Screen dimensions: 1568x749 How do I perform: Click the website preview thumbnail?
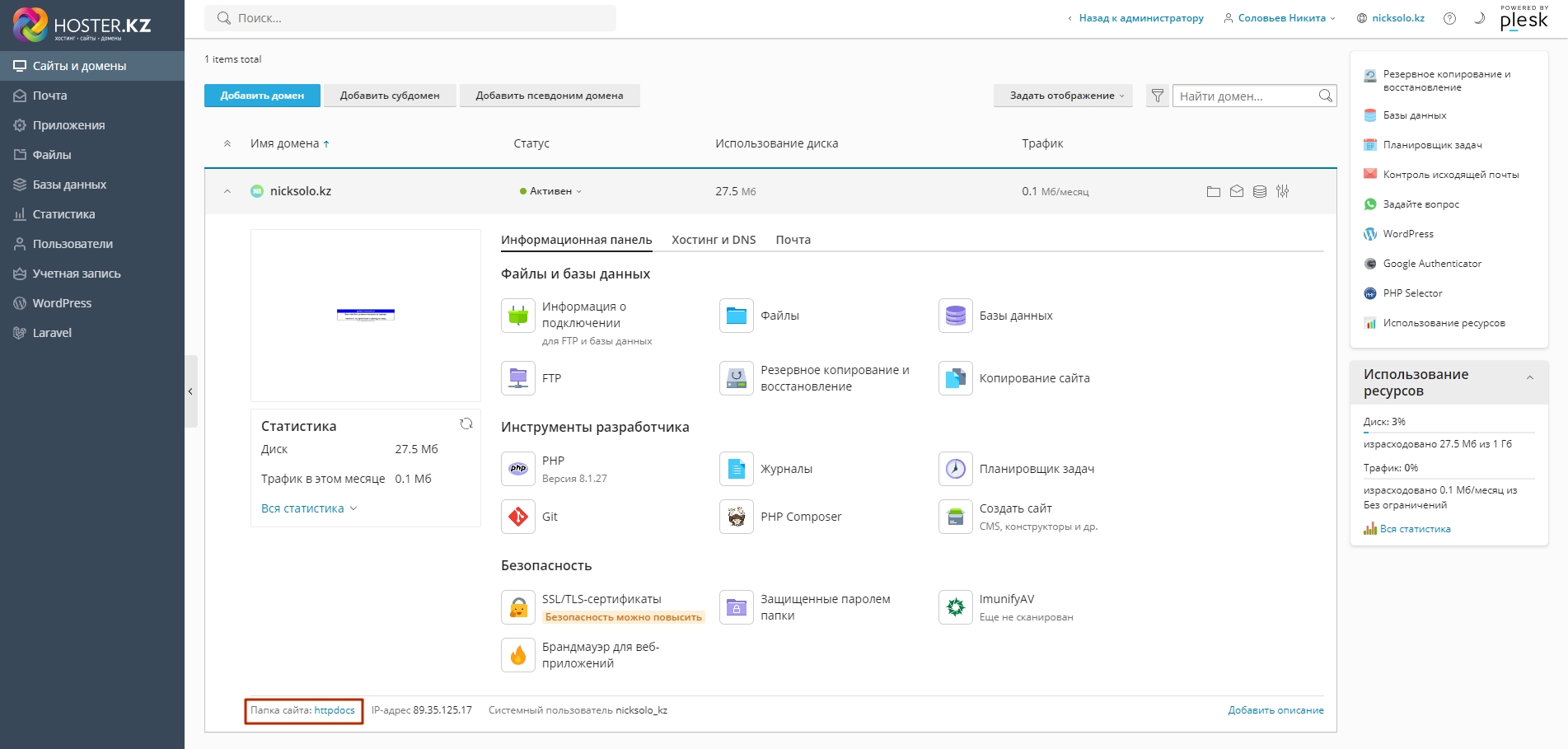point(366,315)
